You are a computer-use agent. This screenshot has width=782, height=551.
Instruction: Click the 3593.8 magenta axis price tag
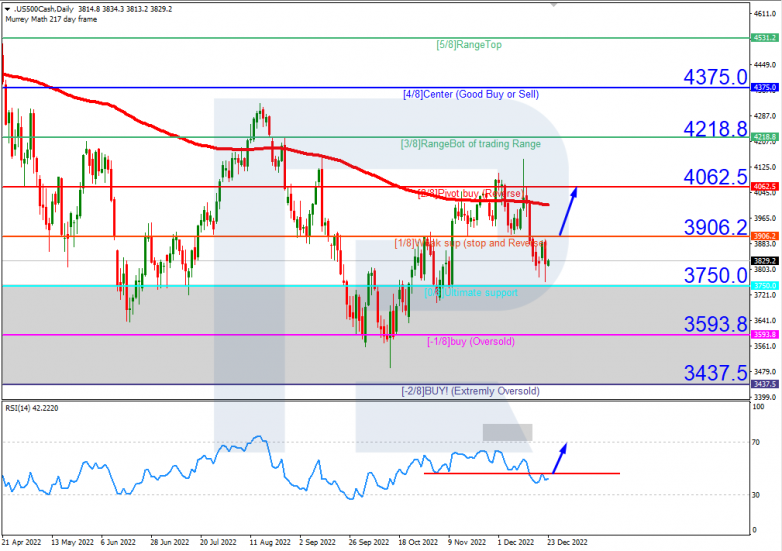(x=764, y=335)
